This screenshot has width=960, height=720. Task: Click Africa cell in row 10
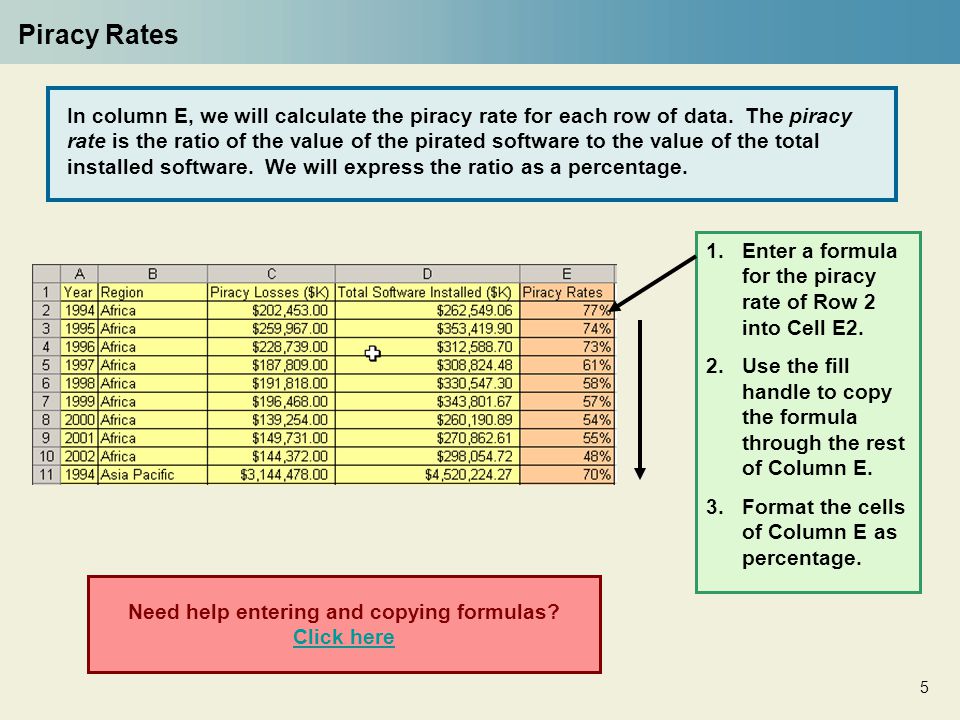[x=152, y=457]
